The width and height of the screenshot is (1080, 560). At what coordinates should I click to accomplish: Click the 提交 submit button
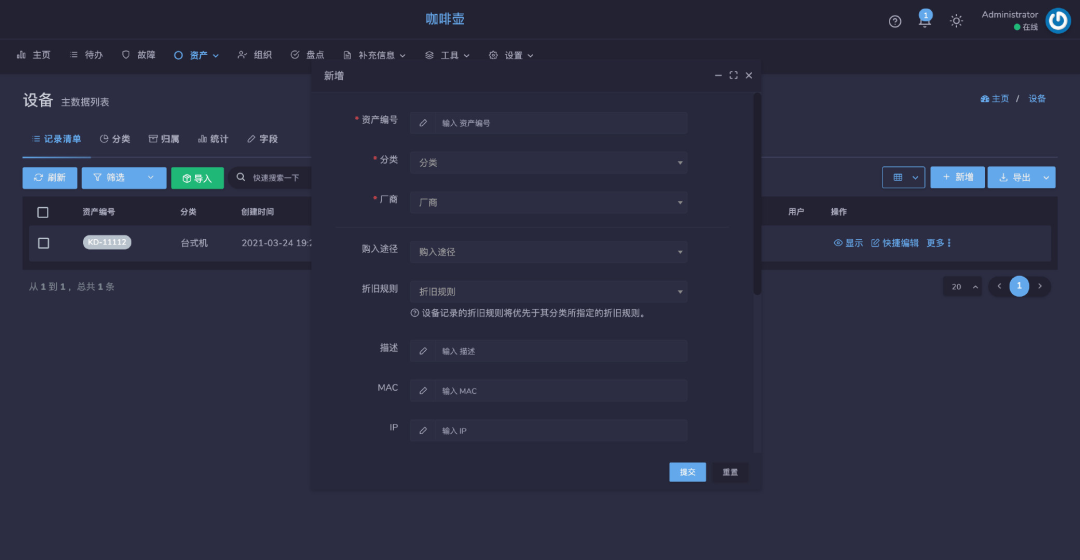pyautogui.click(x=687, y=472)
